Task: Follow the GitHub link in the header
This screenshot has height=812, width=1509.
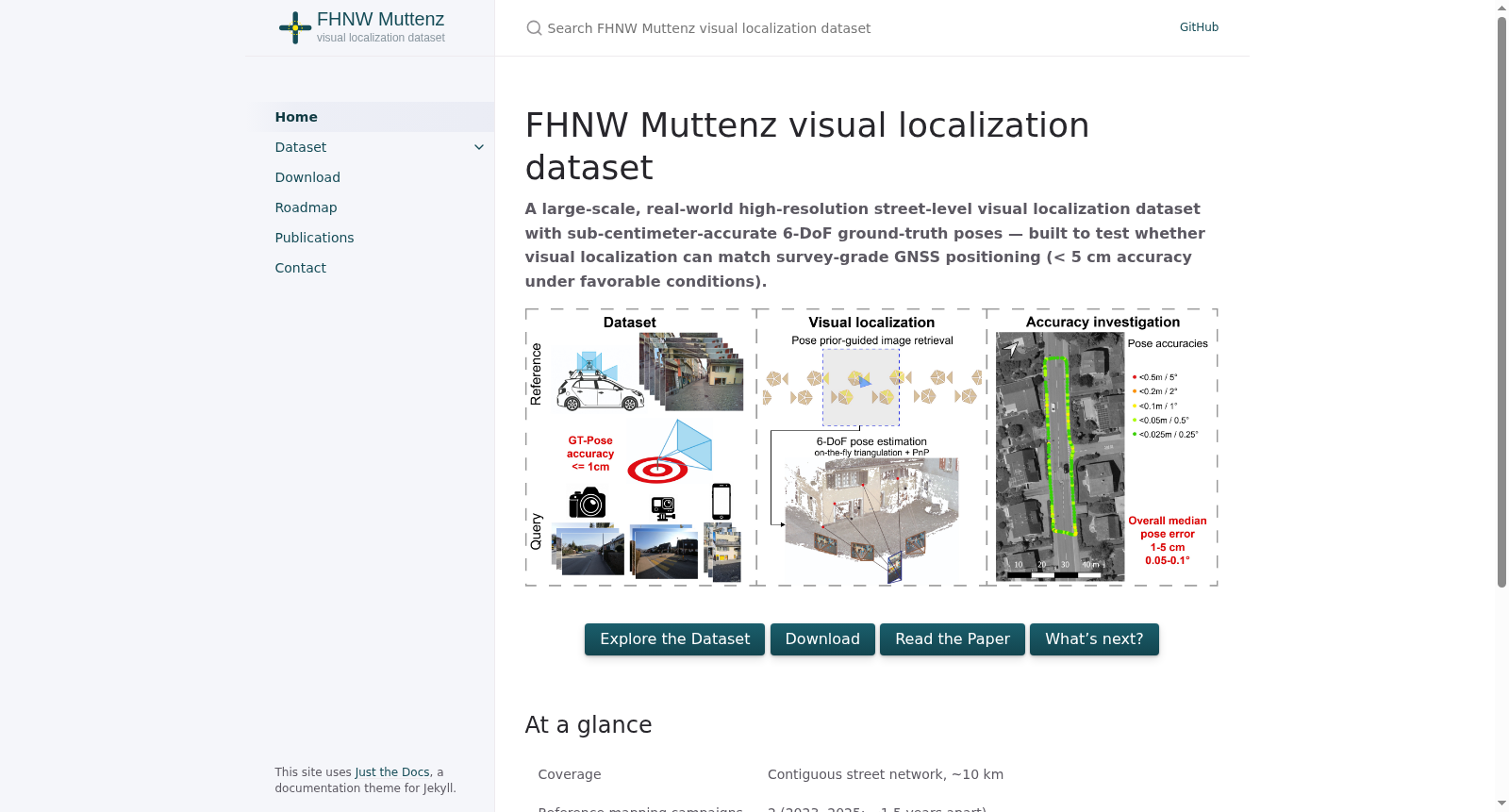Action: (x=1199, y=27)
